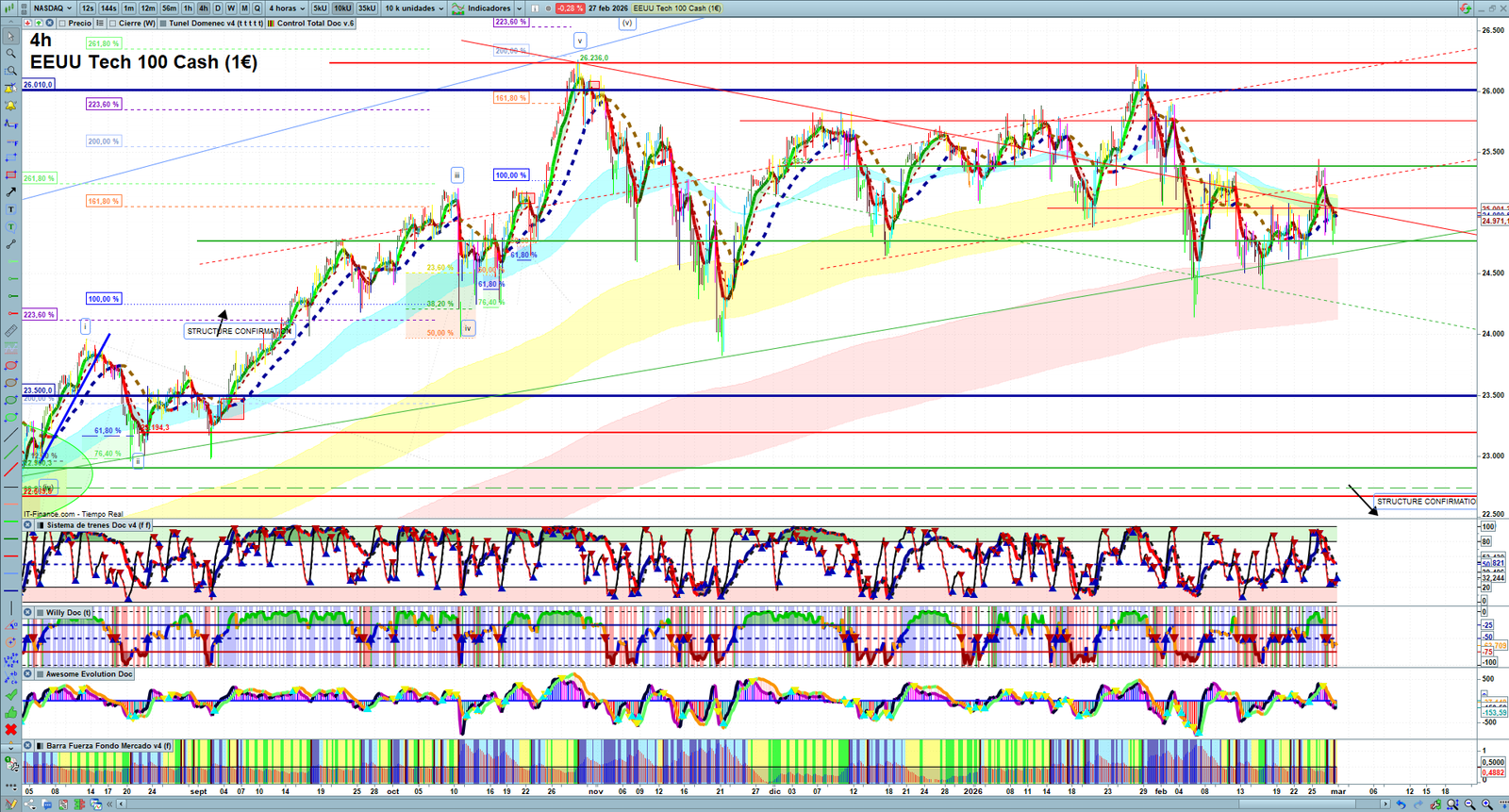Toggle Control Total Doc v.6 indicator

coord(271,24)
